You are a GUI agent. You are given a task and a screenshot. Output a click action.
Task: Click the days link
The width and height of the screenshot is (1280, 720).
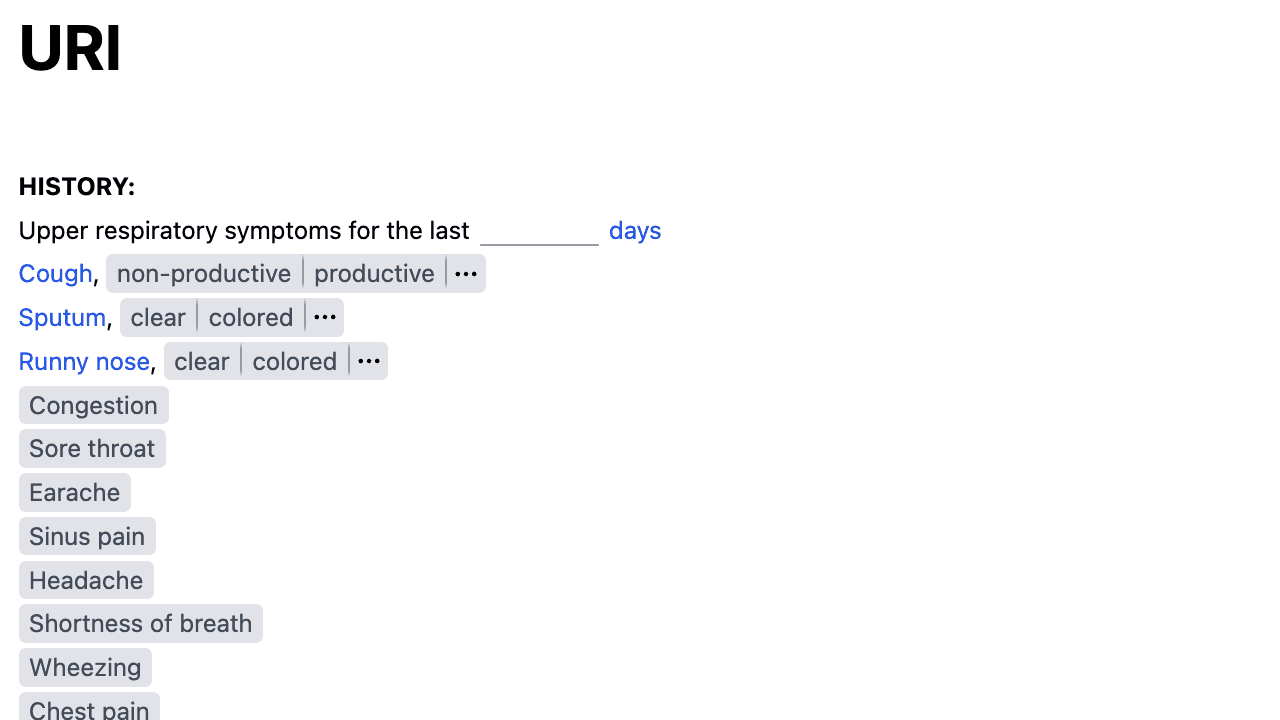[x=635, y=231]
